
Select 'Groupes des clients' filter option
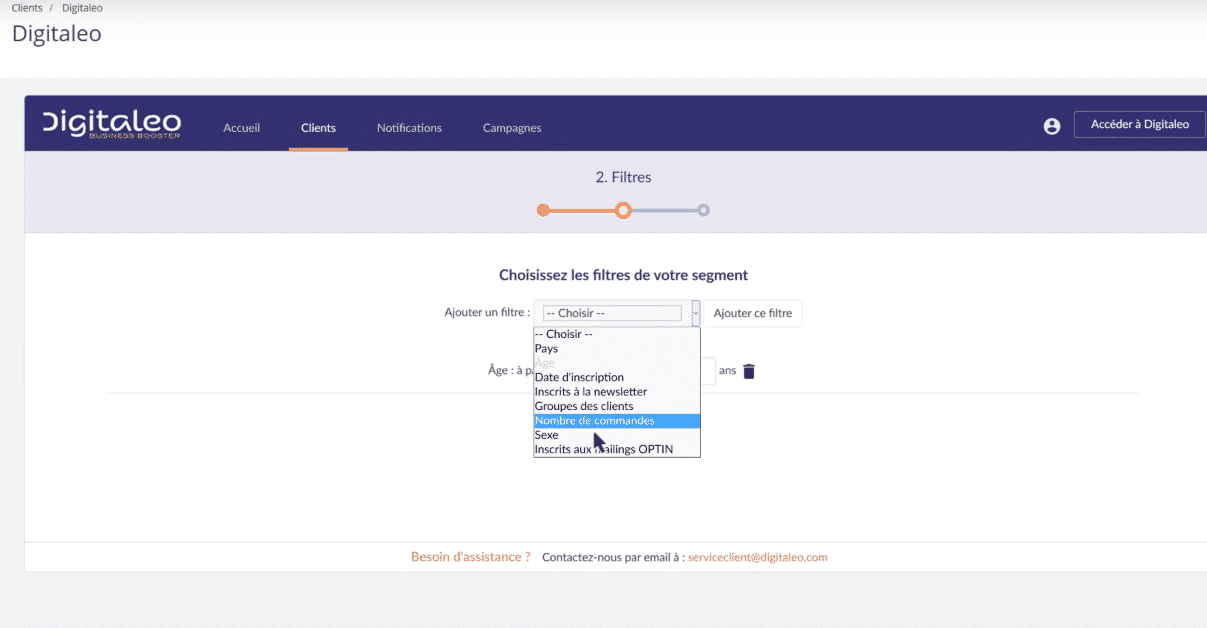[x=584, y=406]
